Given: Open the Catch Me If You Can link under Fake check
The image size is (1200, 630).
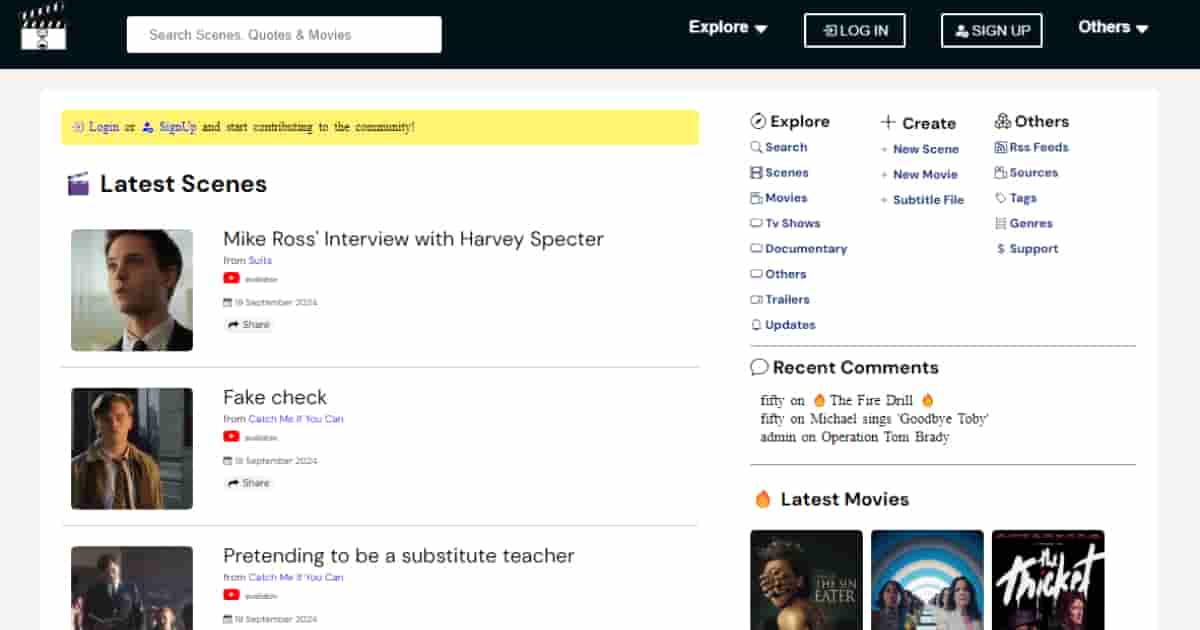Looking at the screenshot, I should coord(295,419).
